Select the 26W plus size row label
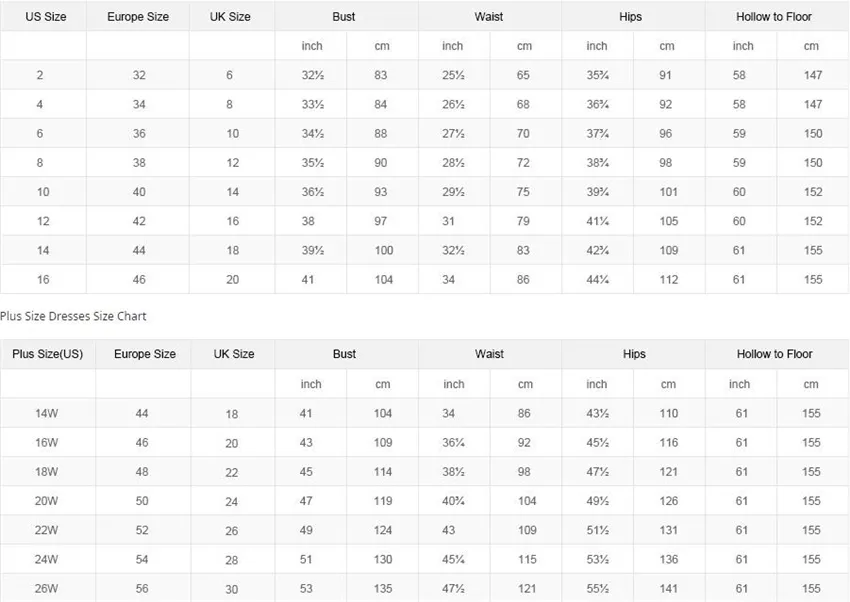The height and width of the screenshot is (602, 850). click(x=46, y=588)
